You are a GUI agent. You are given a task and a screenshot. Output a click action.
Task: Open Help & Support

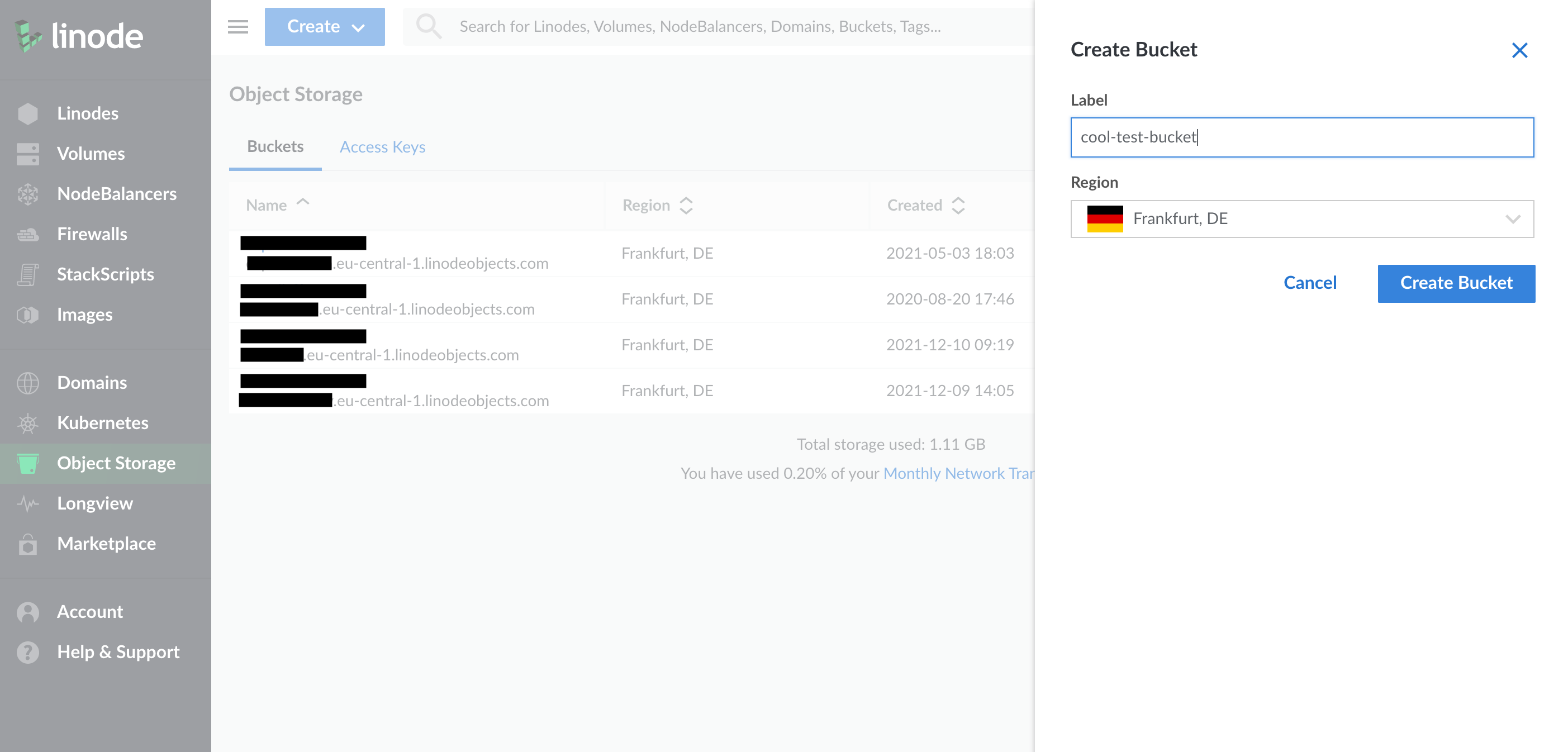coord(118,651)
